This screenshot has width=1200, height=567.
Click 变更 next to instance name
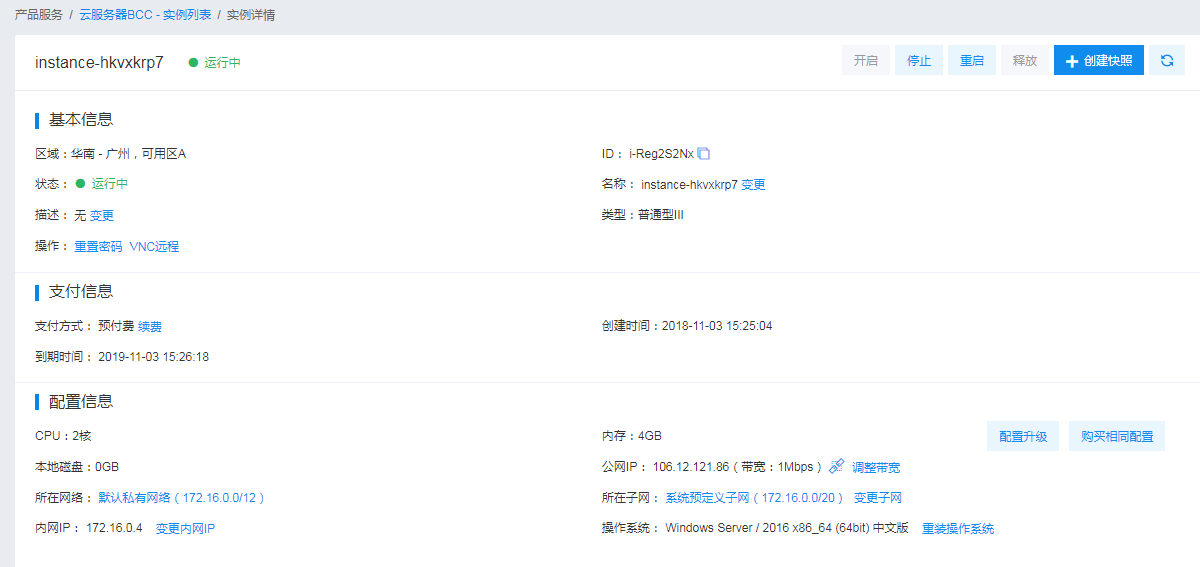pos(753,185)
